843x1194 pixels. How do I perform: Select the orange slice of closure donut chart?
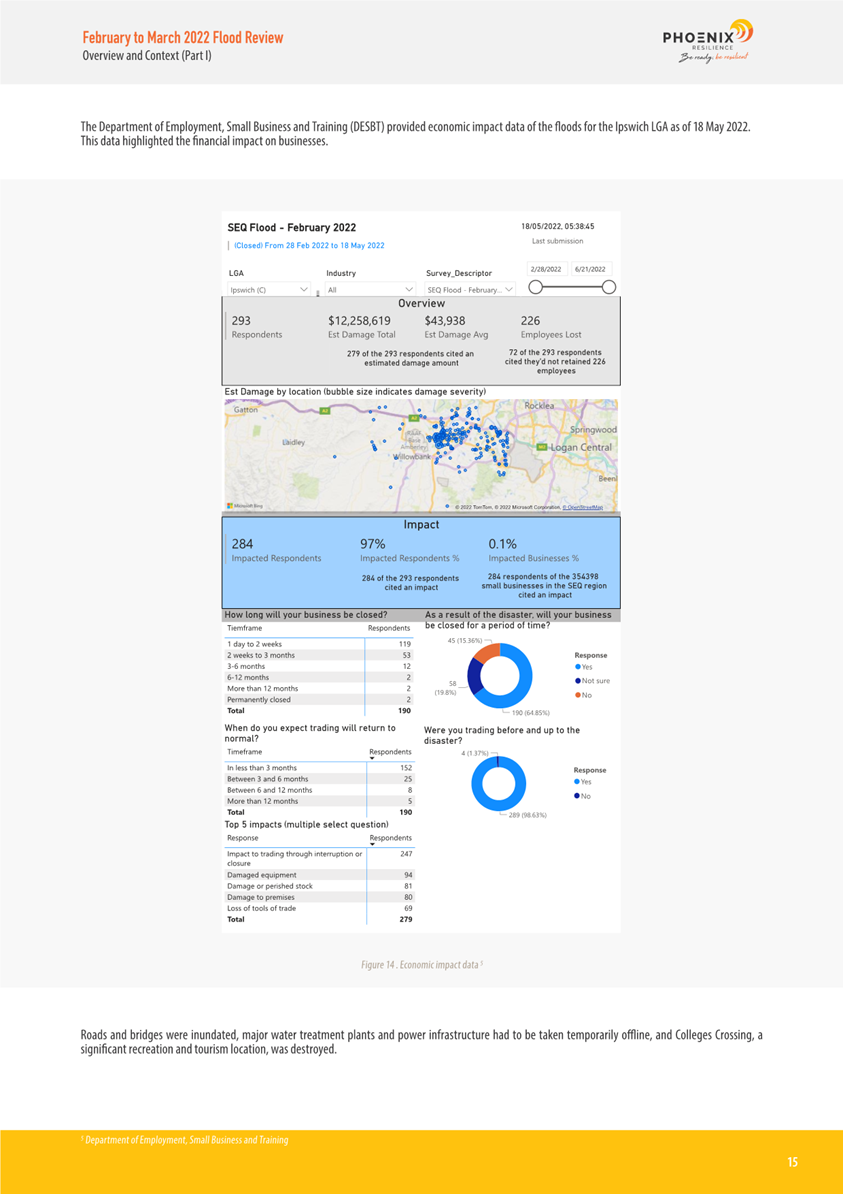(x=487, y=653)
